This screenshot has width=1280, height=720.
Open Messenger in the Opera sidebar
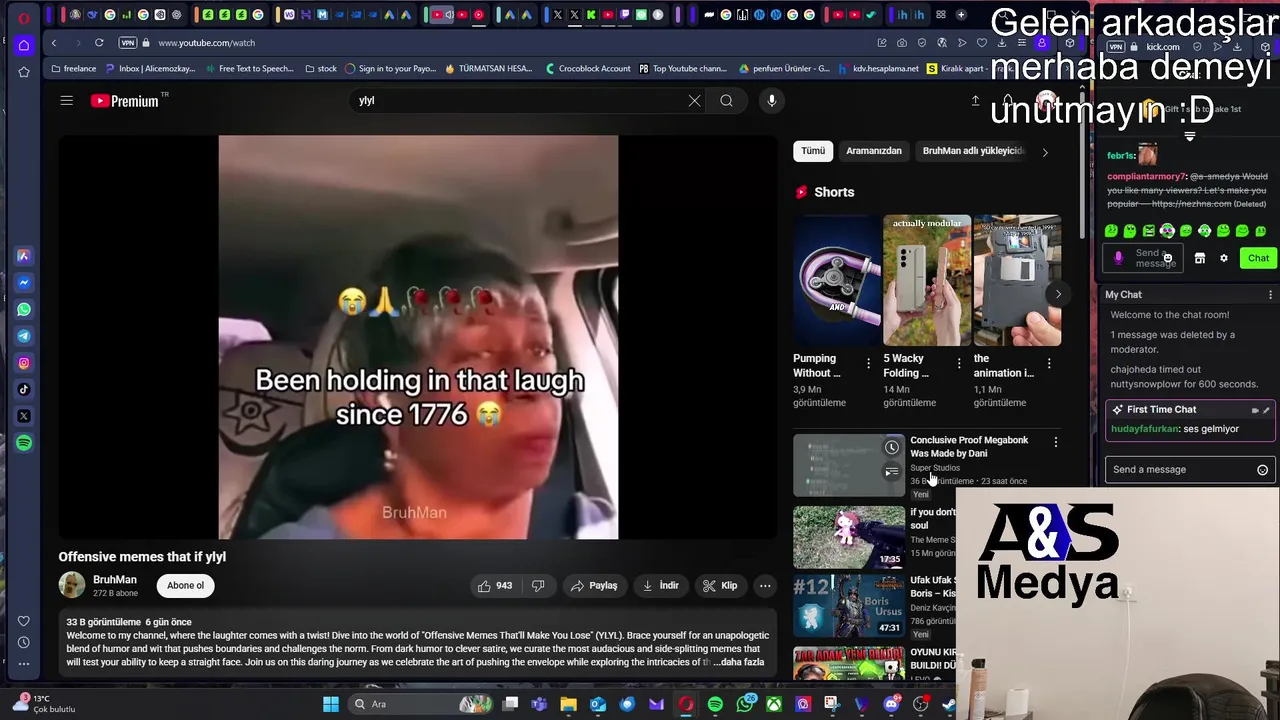click(x=24, y=283)
